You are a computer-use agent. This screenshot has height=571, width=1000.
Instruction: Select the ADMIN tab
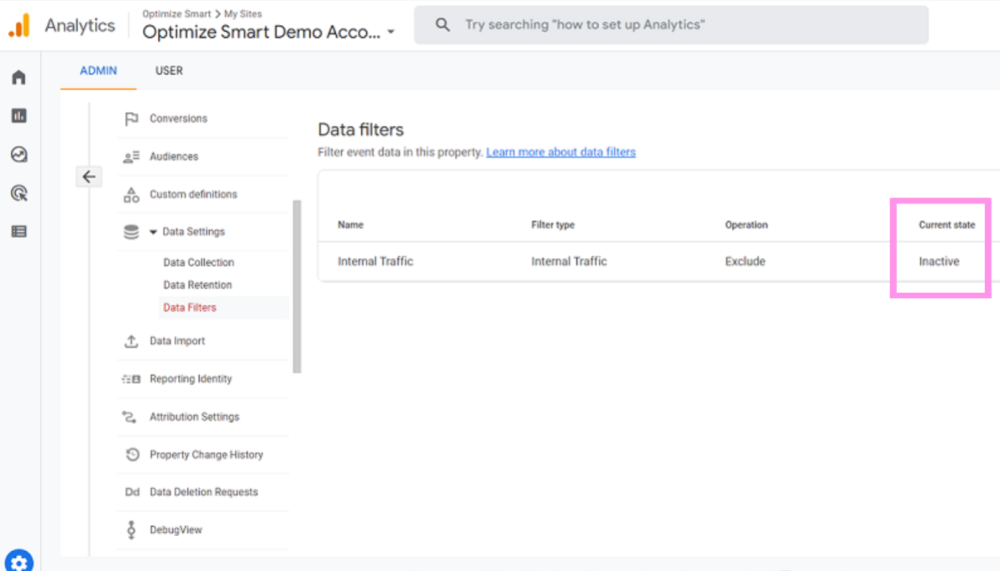(98, 71)
